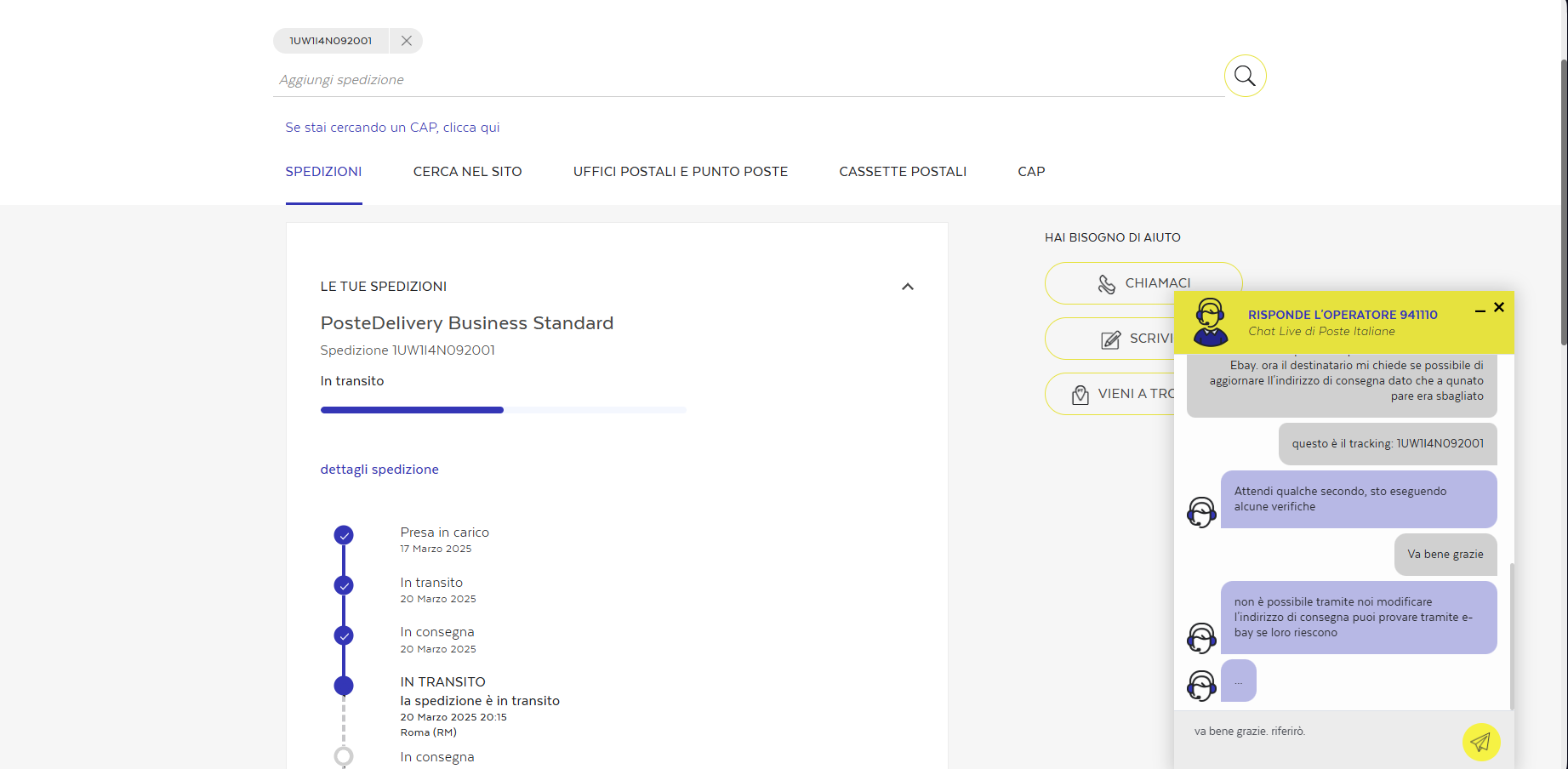Click the operator avatar beside 'non è possibile' message
Screen dimensions: 1568x769
[1201, 638]
